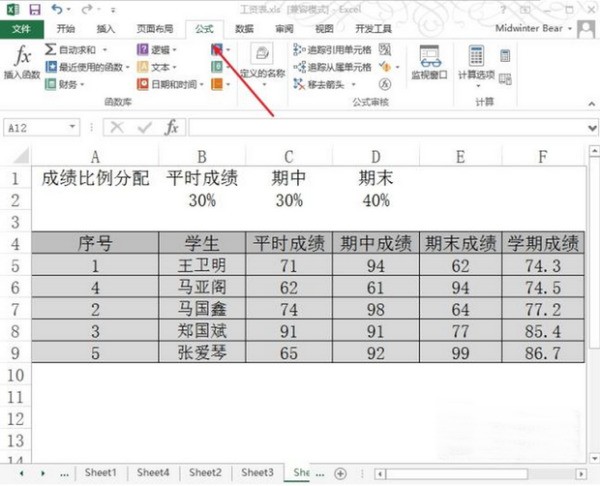Open the Logical functions library (逻辑)
Screen dimensions: 600x486
[x=157, y=50]
